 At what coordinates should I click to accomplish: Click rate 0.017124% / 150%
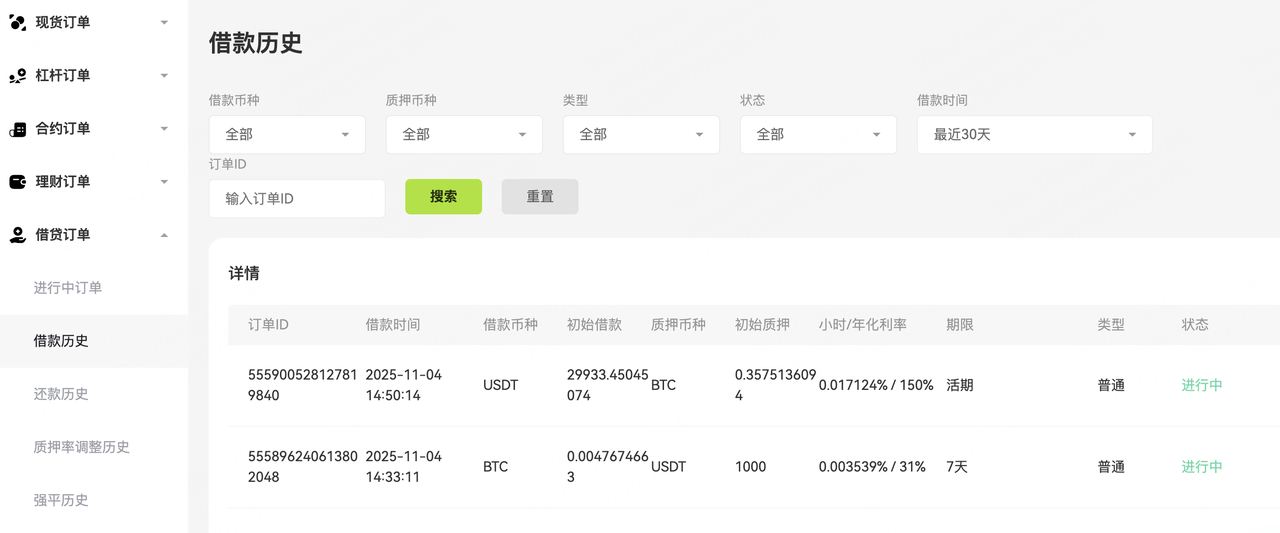tap(876, 385)
